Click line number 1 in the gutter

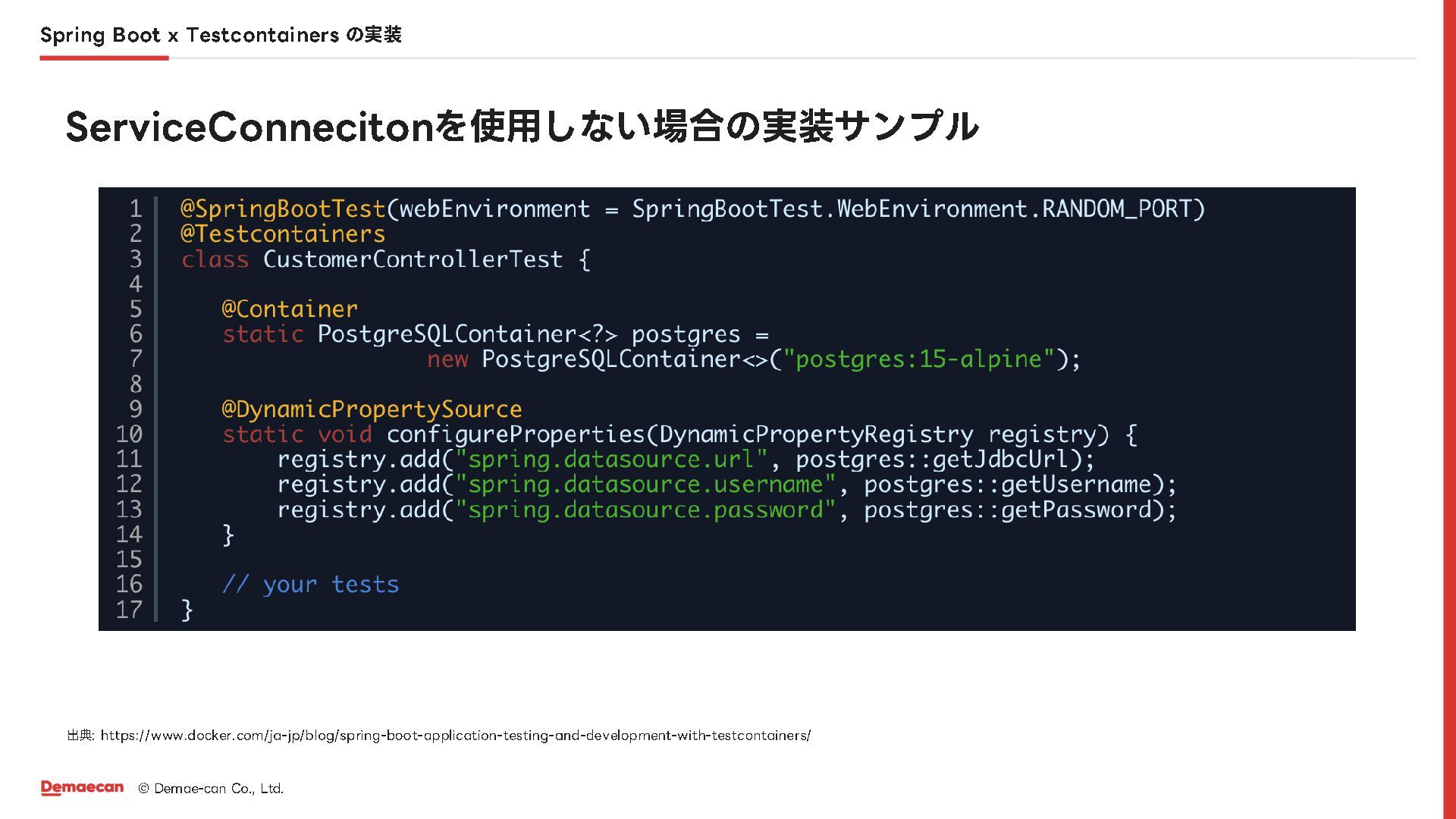(136, 209)
